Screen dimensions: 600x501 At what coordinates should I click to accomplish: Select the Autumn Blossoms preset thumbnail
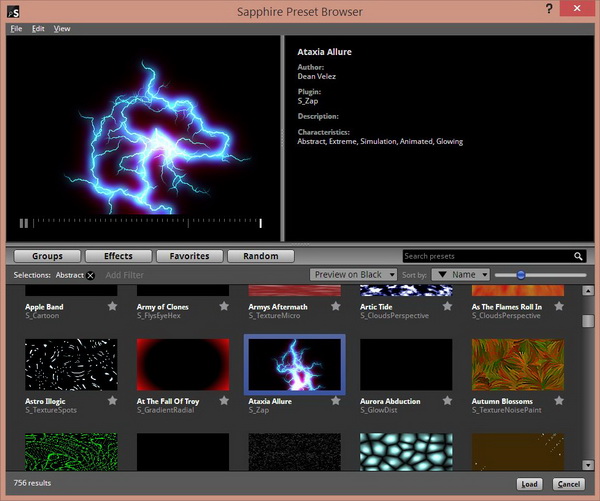coord(517,365)
